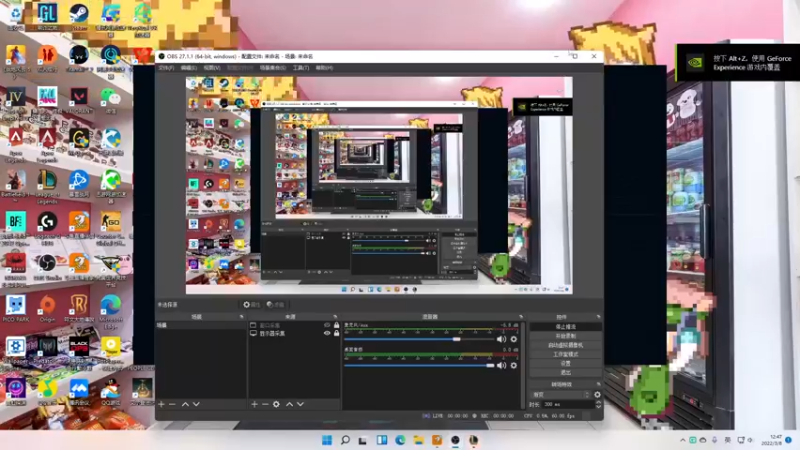This screenshot has width=800, height=450.
Task: Select the scene entry in Scenes list
Action: (x=201, y=325)
